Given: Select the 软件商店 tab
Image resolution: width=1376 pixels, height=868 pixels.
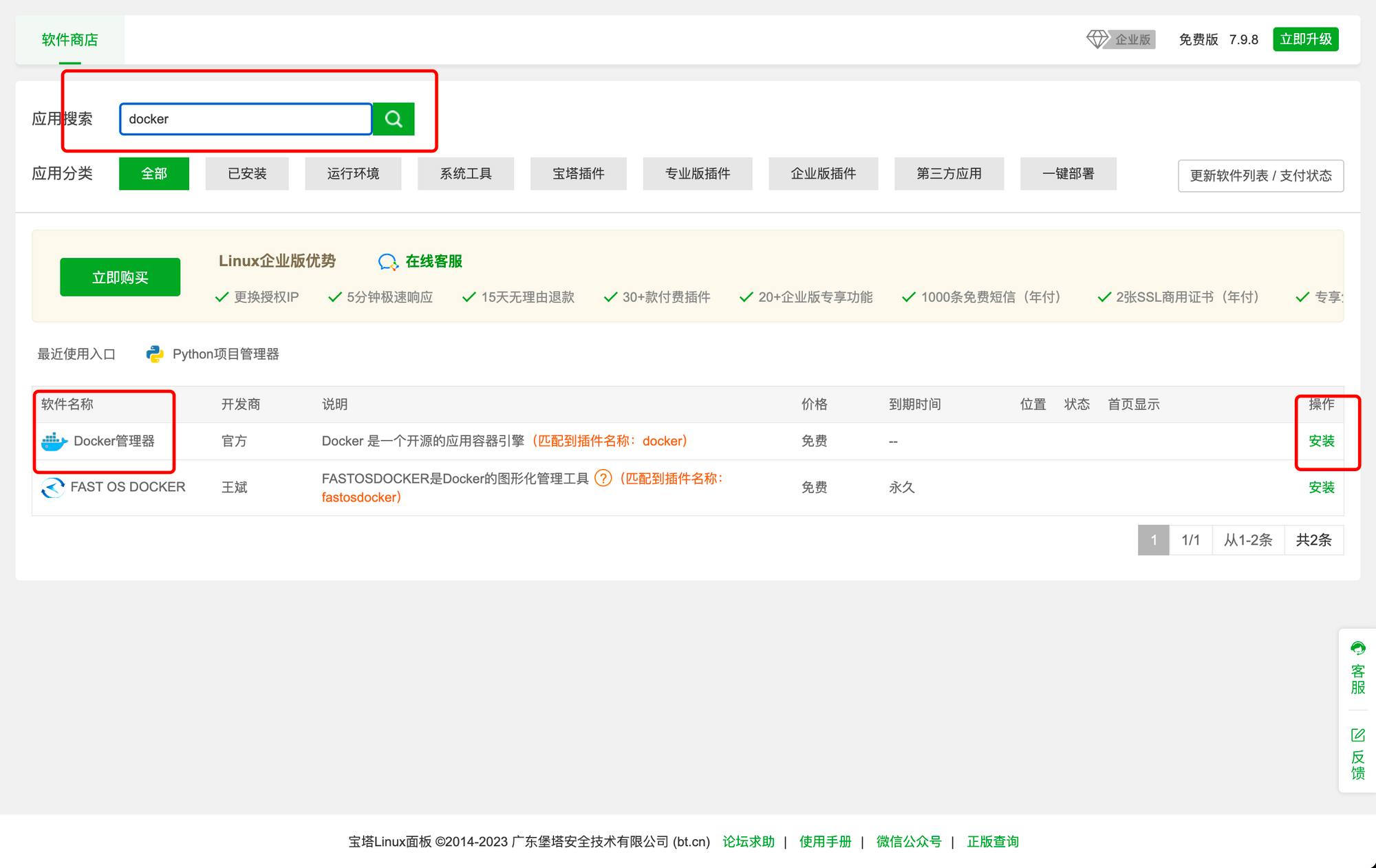Looking at the screenshot, I should pos(70,40).
